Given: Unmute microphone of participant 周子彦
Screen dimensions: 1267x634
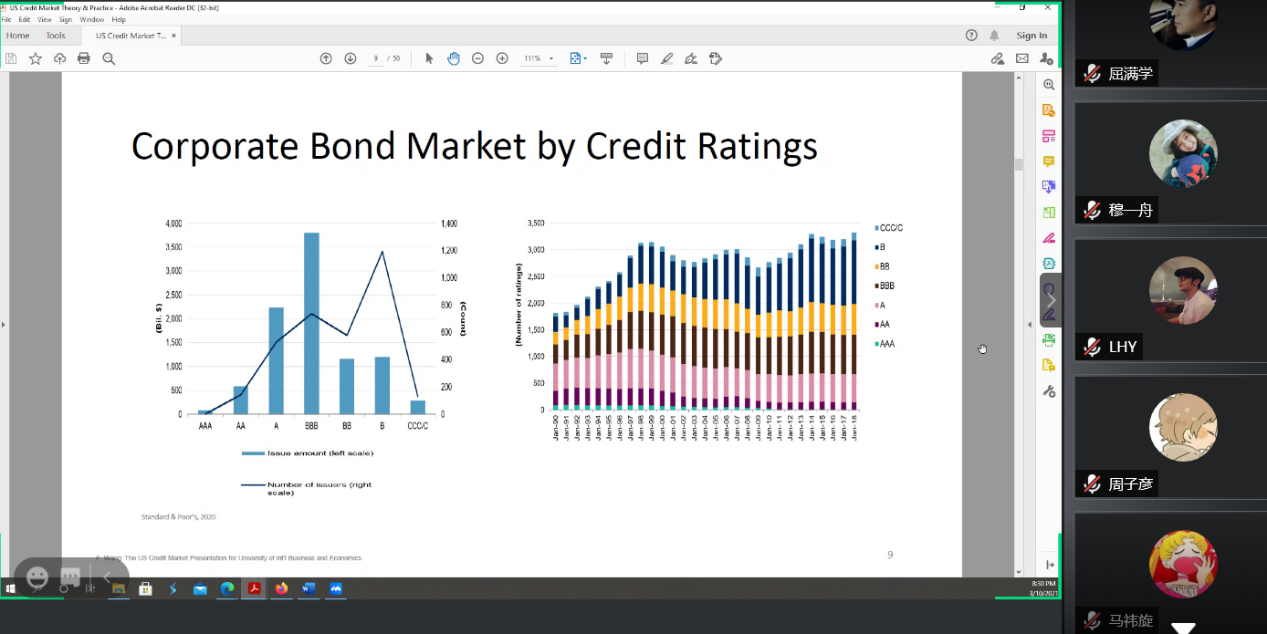Looking at the screenshot, I should (x=1091, y=484).
